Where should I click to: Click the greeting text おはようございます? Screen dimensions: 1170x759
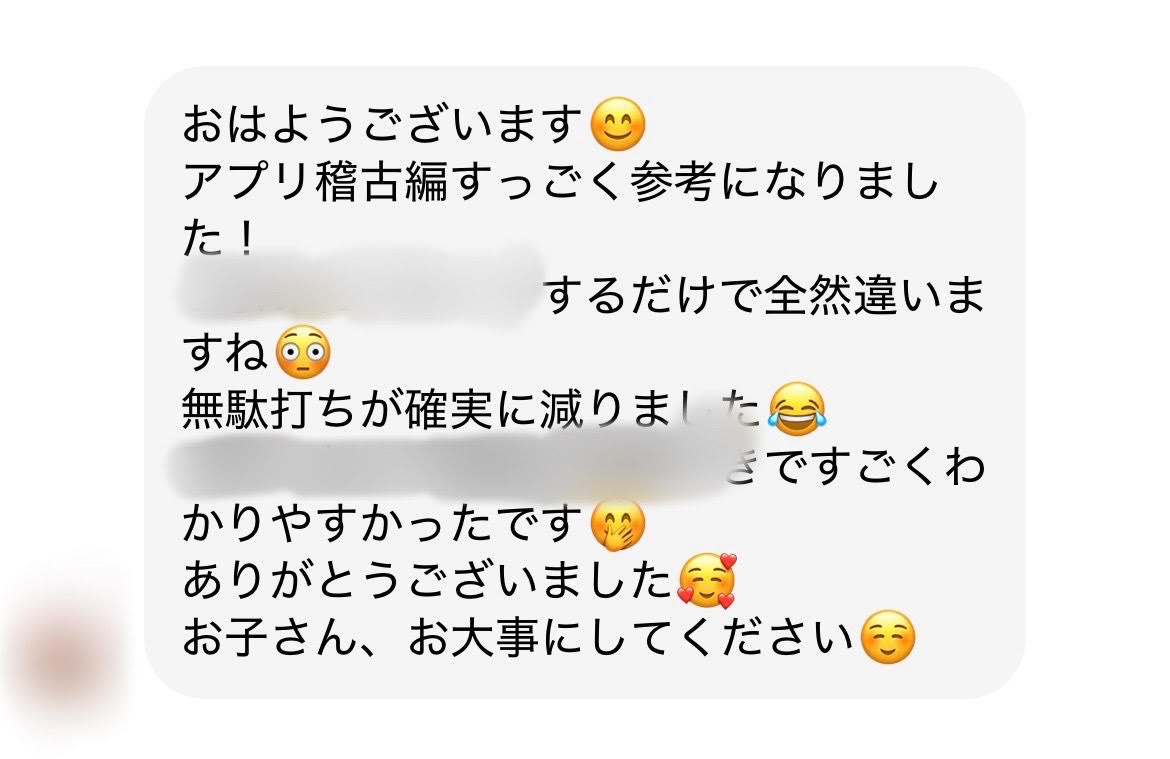[382, 124]
